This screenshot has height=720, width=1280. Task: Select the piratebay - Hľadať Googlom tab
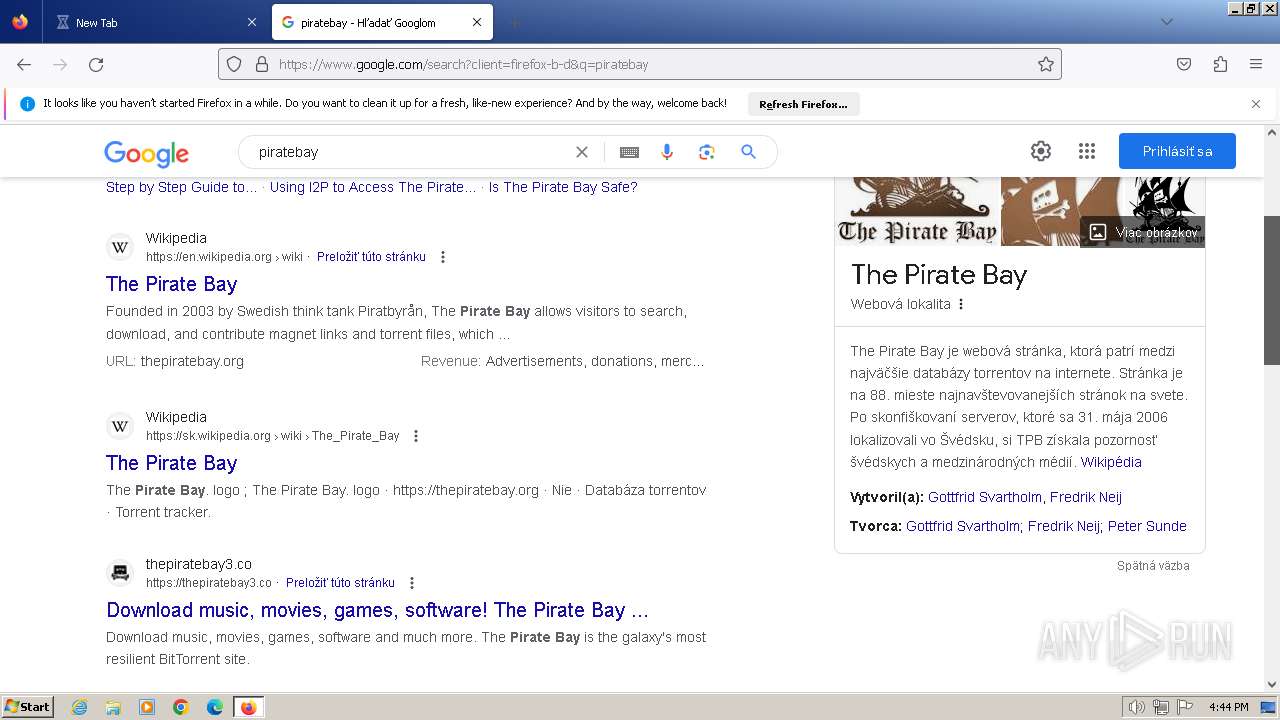tap(382, 22)
